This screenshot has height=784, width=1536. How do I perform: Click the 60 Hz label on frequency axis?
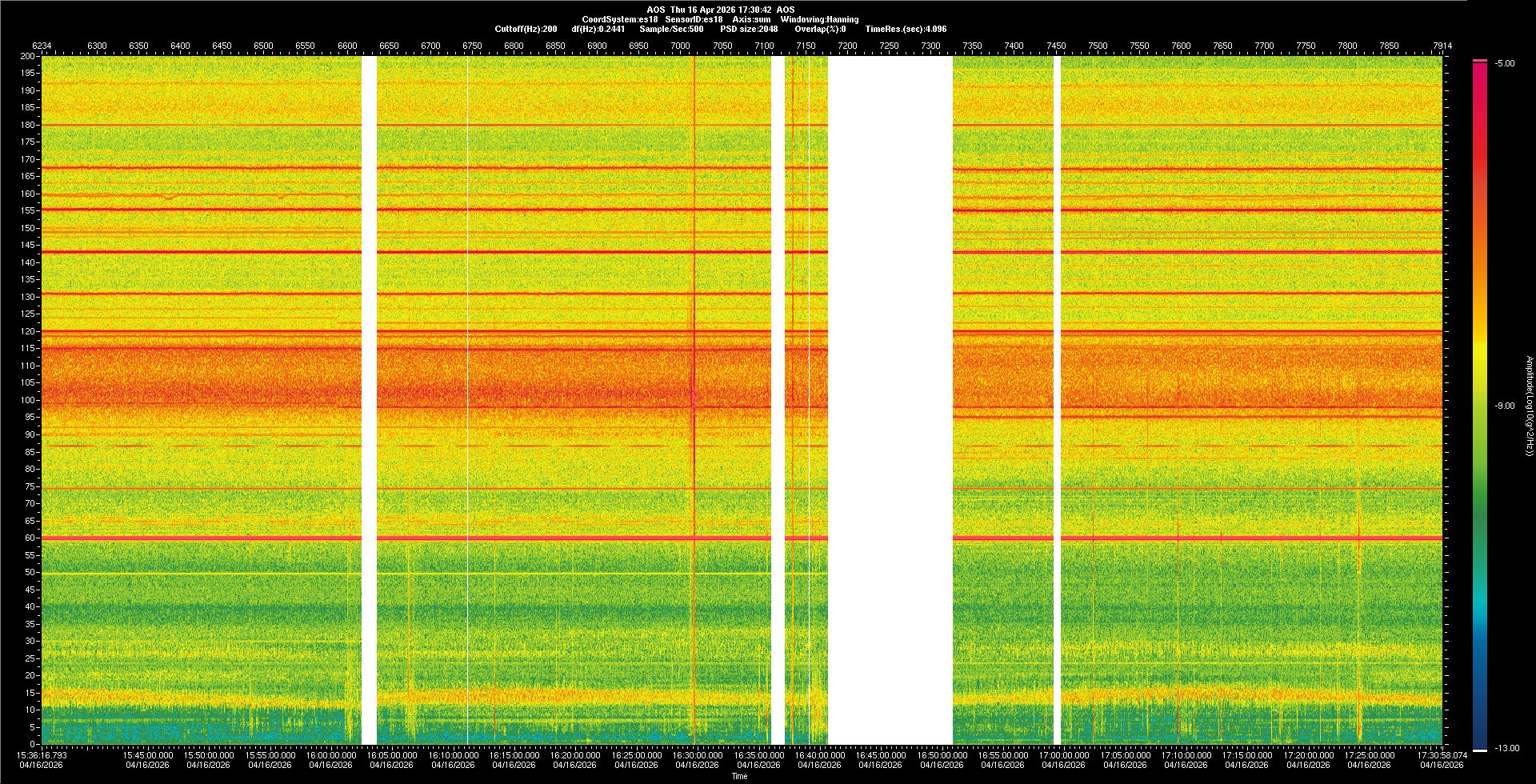tap(28, 538)
